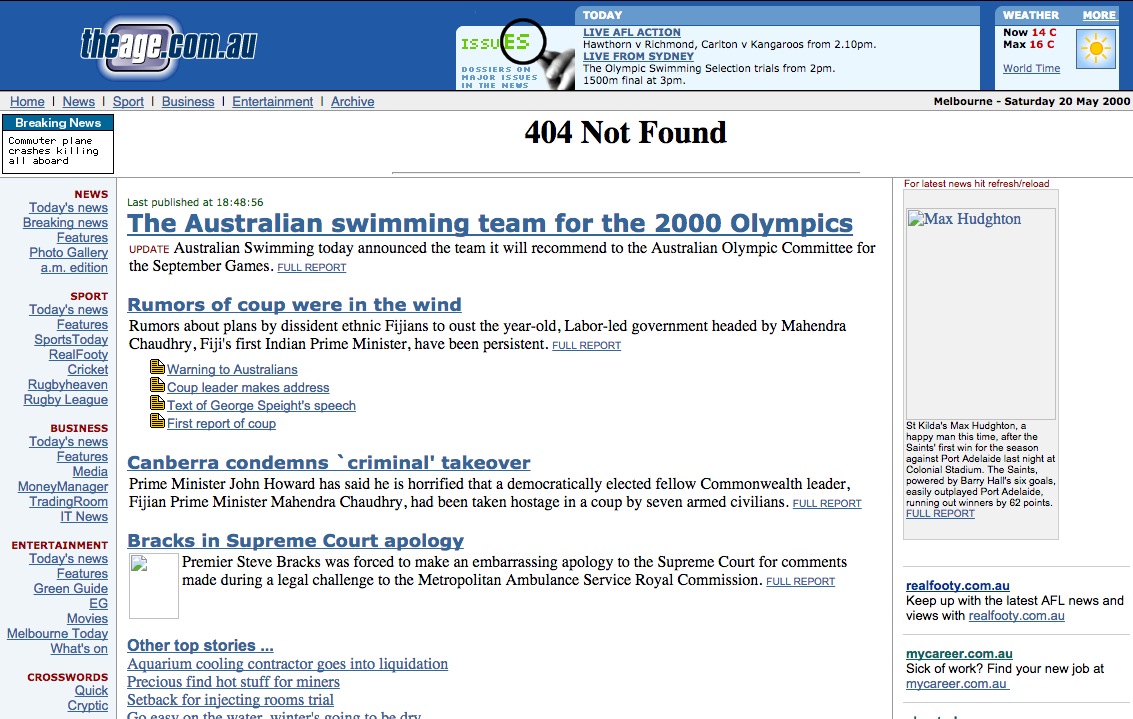Open Today's news under Sport heading

click(68, 309)
